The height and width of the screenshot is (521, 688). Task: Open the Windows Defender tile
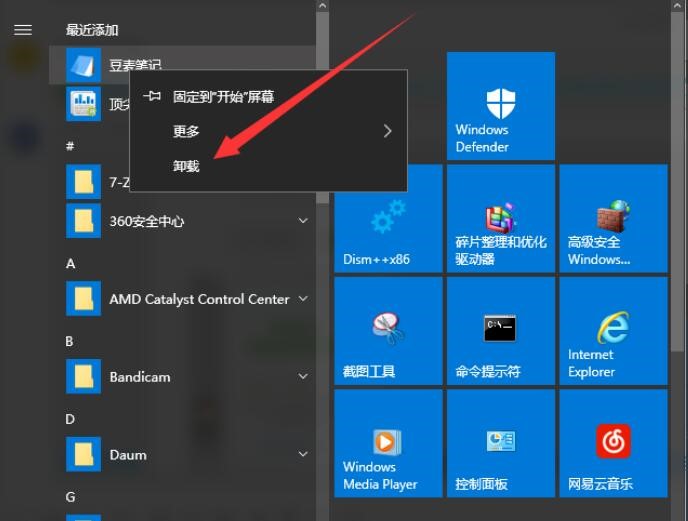(501, 106)
